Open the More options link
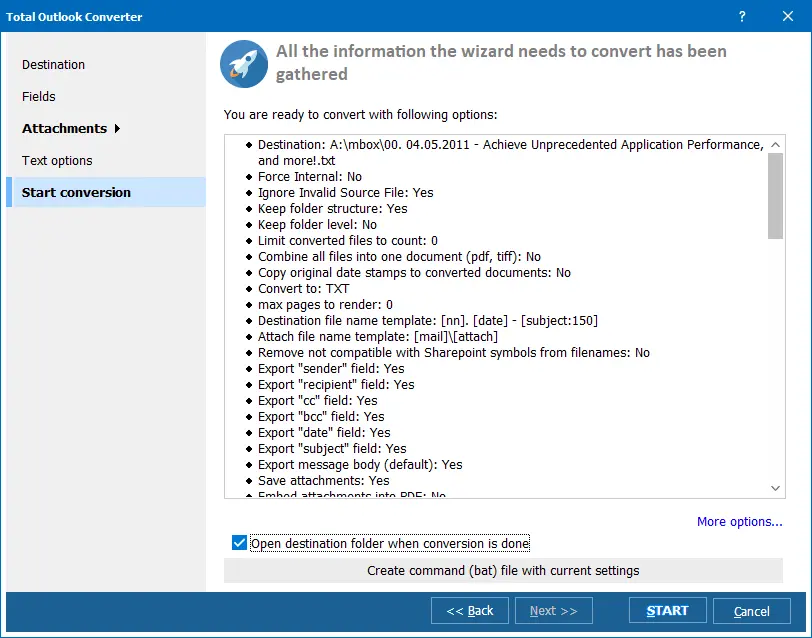 739,521
